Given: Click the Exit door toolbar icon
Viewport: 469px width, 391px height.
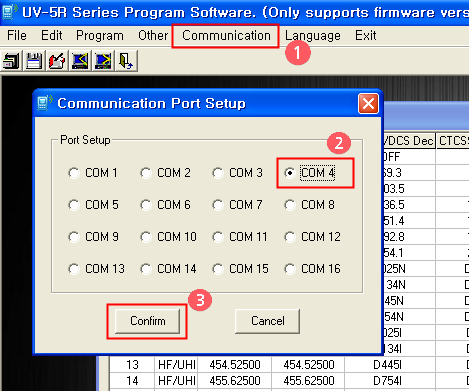Looking at the screenshot, I should pyautogui.click(x=126, y=61).
